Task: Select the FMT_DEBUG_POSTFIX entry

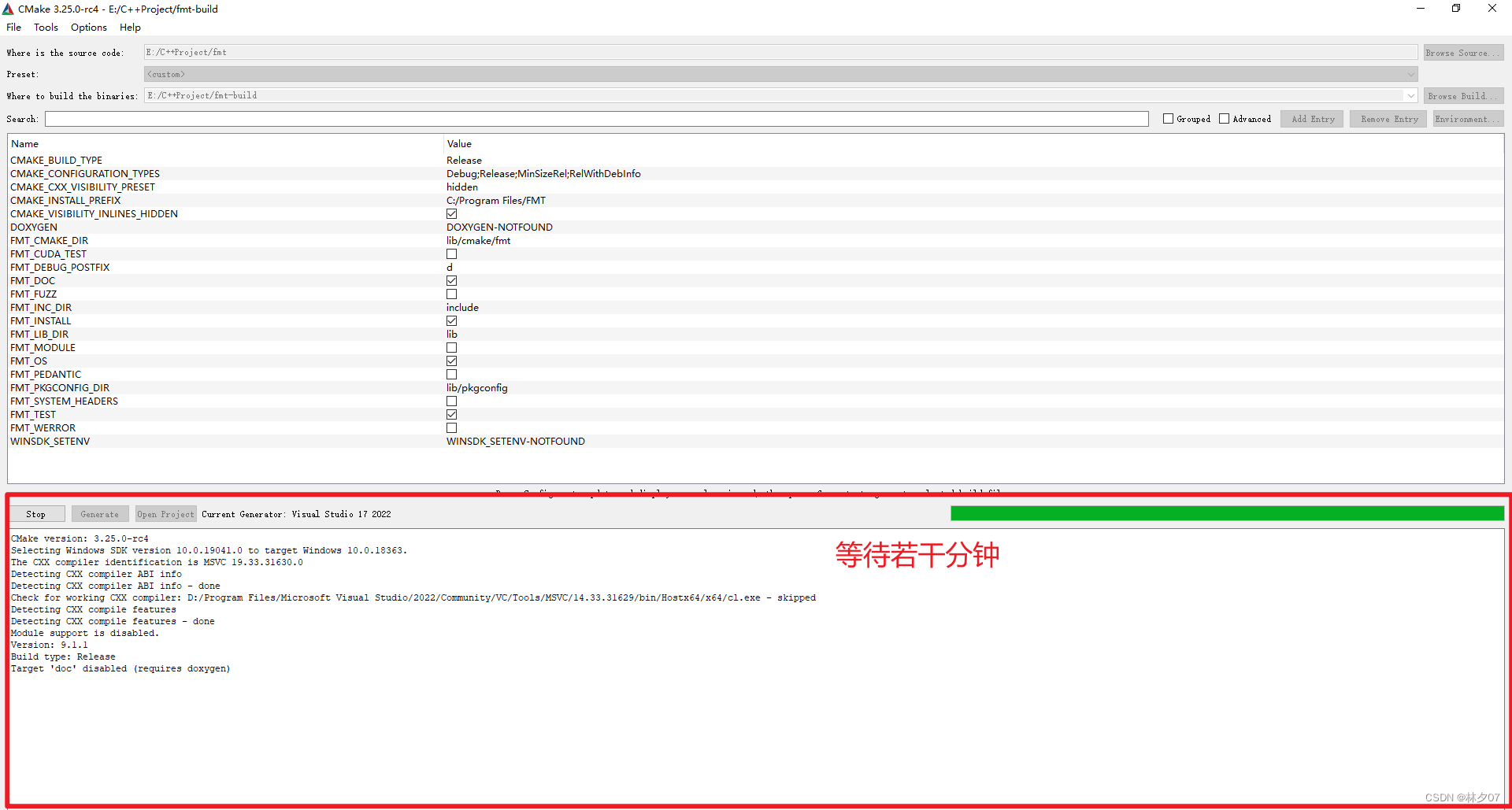Action: [60, 268]
